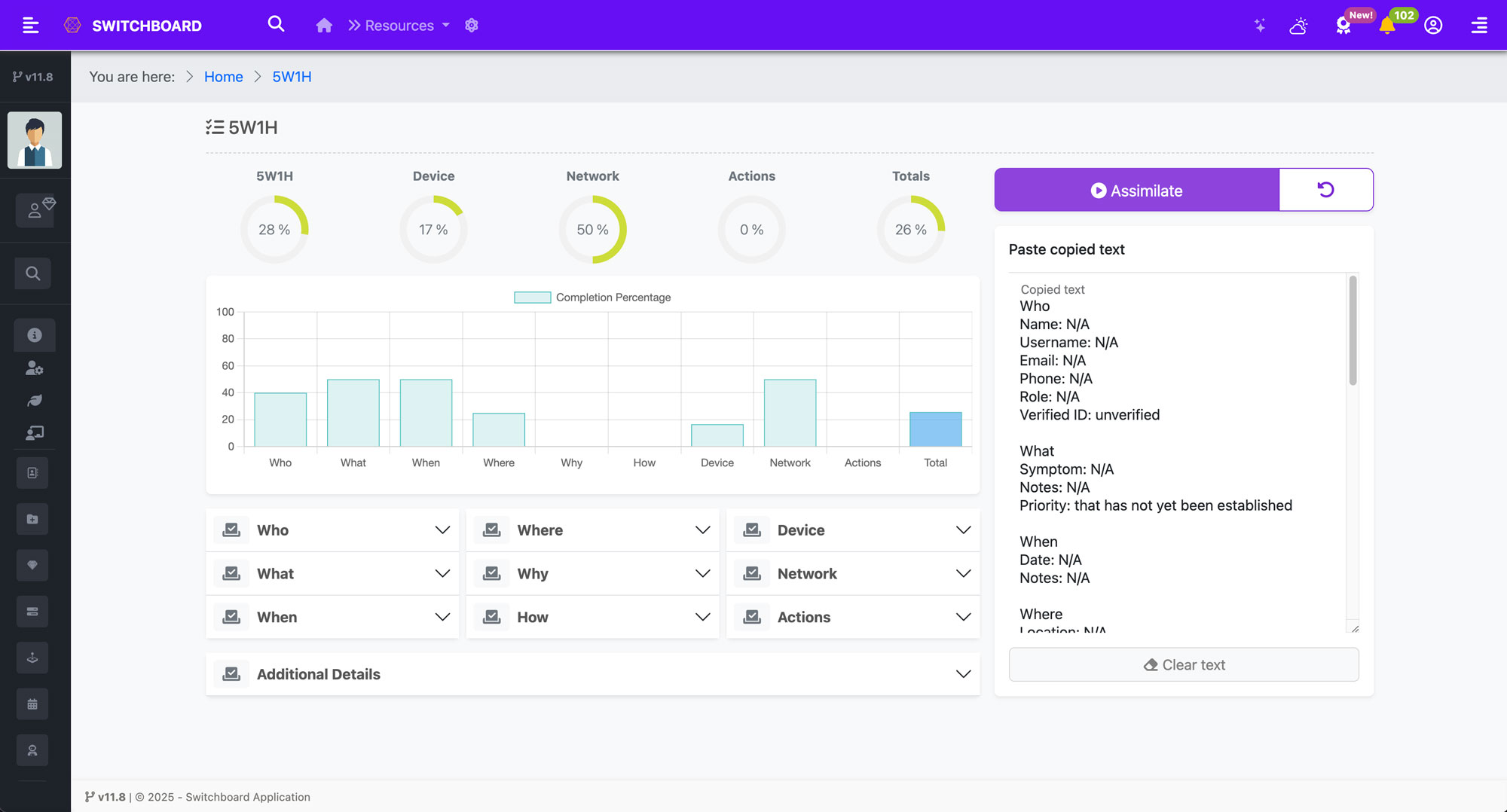This screenshot has width=1507, height=812.
Task: Click the settings gear beside Resources
Action: [x=472, y=26]
